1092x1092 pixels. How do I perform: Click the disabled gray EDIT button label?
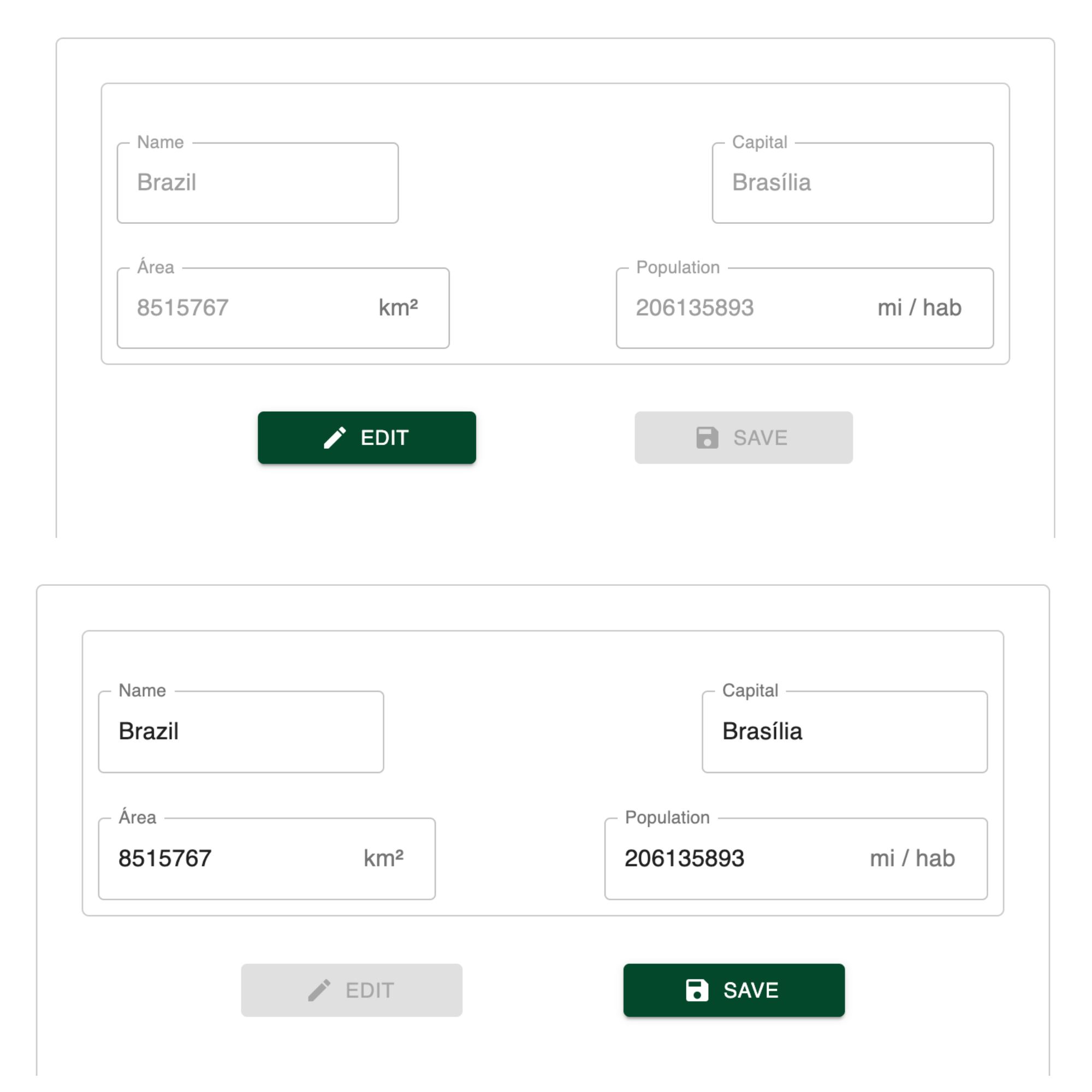point(370,990)
